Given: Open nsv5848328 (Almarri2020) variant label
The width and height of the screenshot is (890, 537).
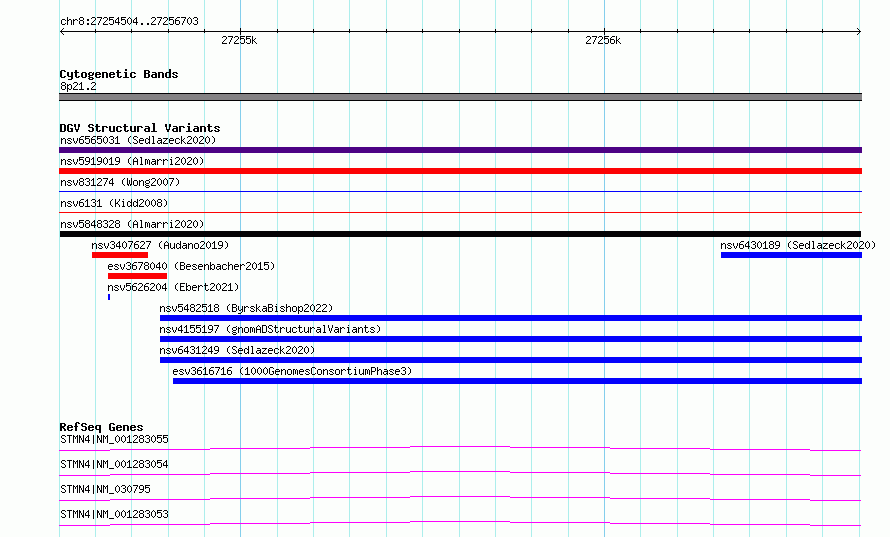Looking at the screenshot, I should [x=132, y=224].
